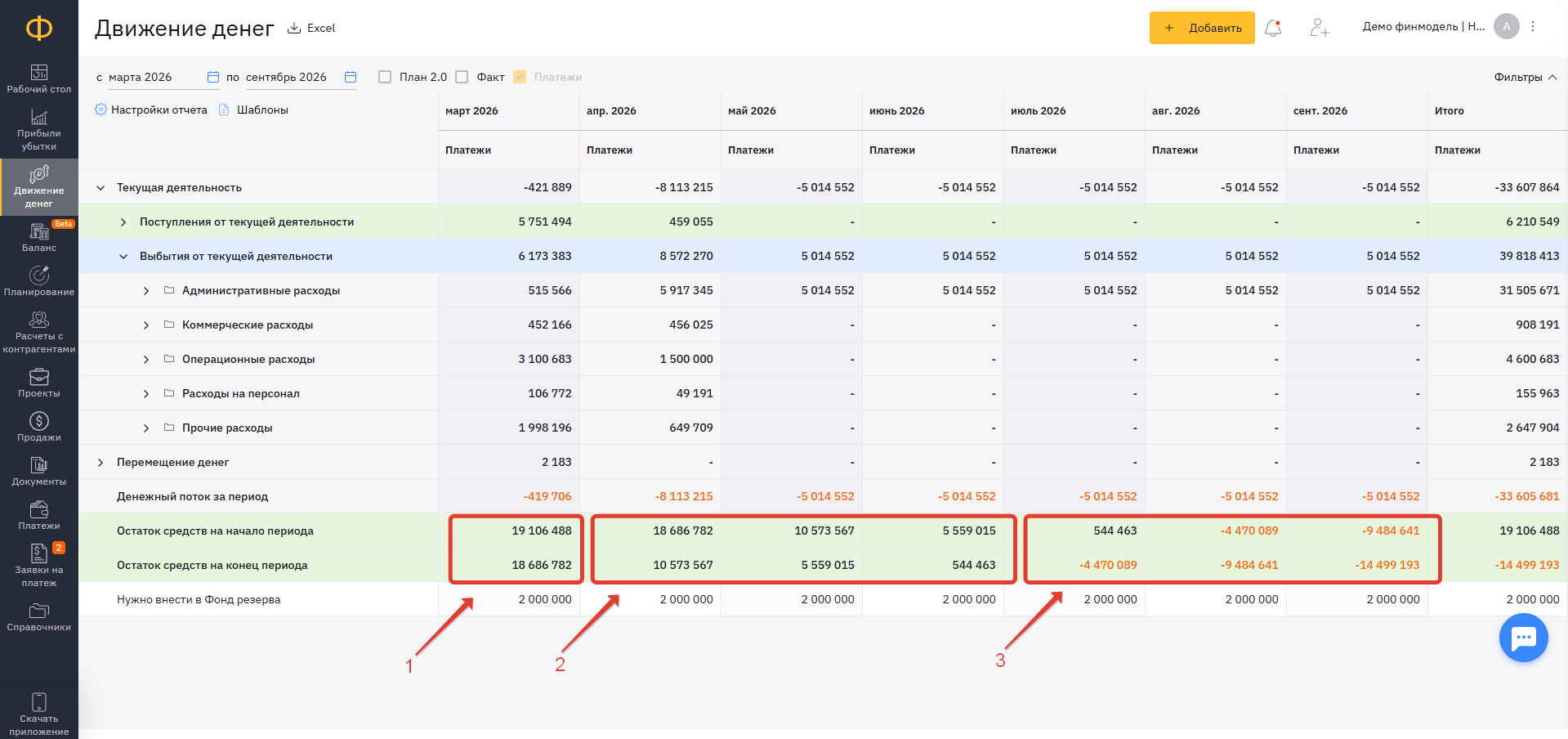Enable the План 2.0 checkbox

click(385, 77)
